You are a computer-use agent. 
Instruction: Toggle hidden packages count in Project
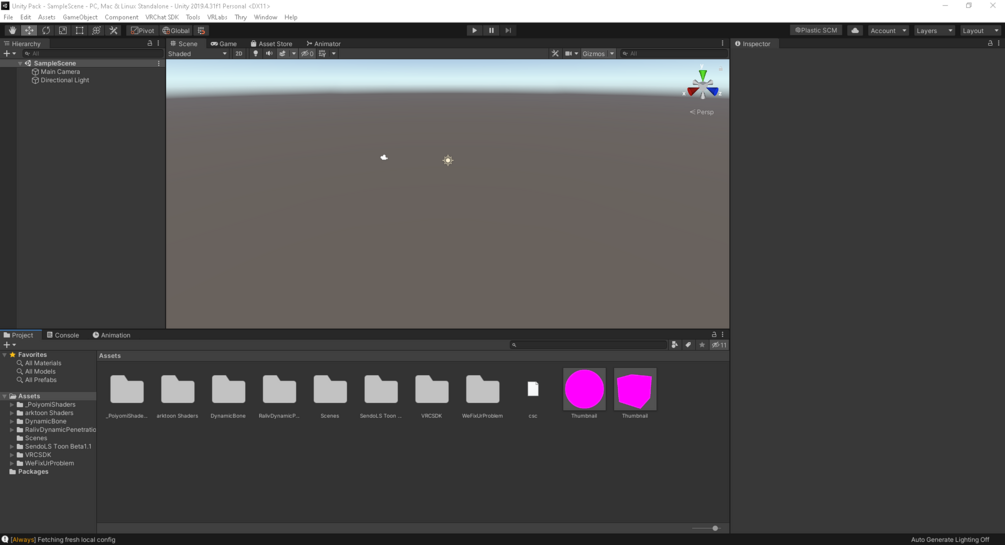[719, 345]
